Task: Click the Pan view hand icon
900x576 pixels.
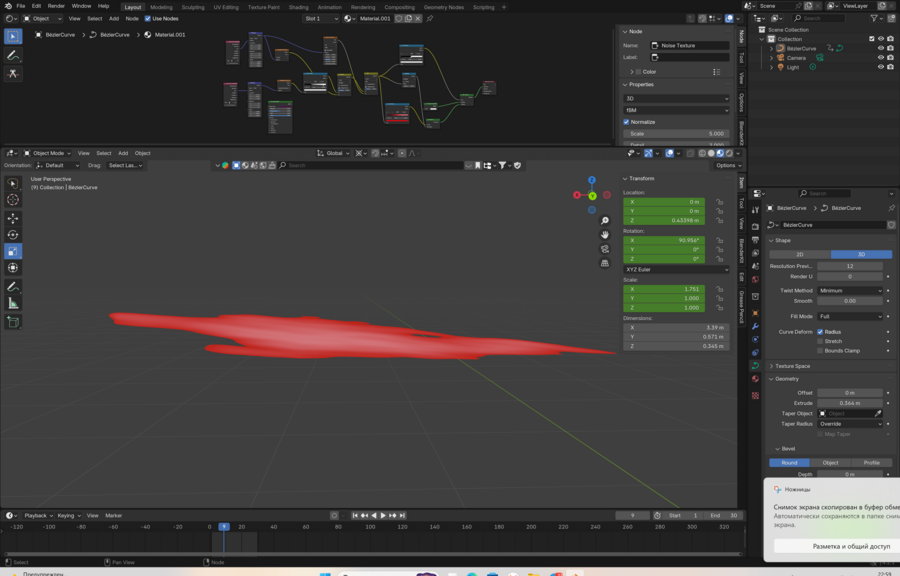Action: click(x=604, y=235)
